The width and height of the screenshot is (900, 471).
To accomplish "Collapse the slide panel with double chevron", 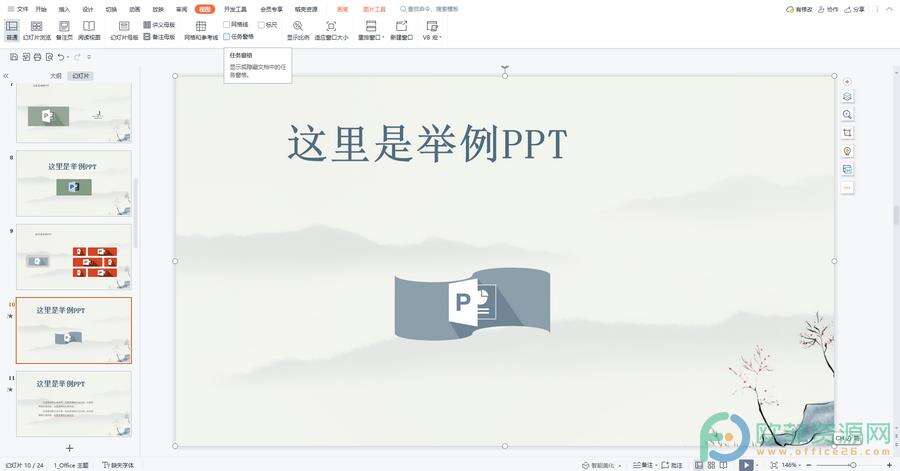I will coord(6,76).
